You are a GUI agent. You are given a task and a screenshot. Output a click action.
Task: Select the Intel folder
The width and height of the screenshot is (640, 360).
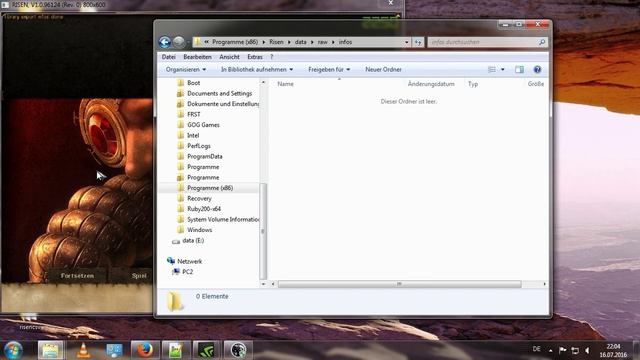point(193,136)
